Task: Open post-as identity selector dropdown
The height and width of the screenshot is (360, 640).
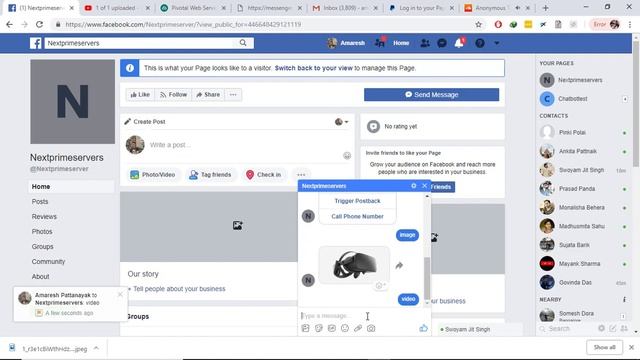Action: pyautogui.click(x=342, y=122)
